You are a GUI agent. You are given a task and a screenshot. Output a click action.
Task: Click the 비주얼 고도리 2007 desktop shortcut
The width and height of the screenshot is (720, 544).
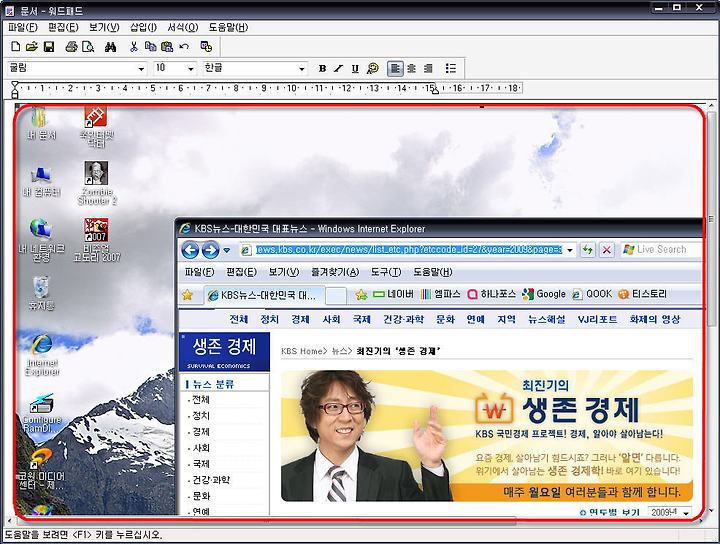click(96, 240)
